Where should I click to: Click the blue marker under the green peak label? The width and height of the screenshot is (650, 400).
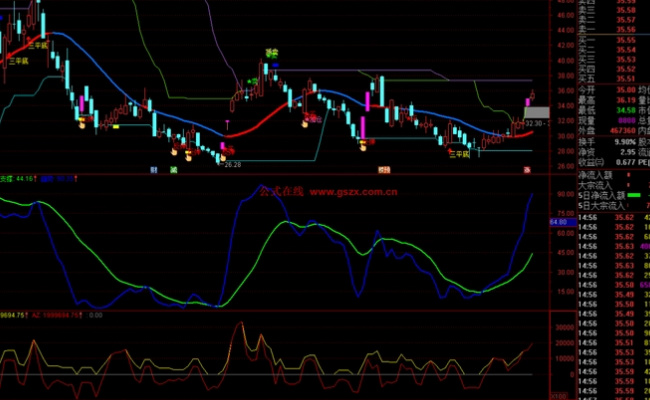(x=275, y=65)
